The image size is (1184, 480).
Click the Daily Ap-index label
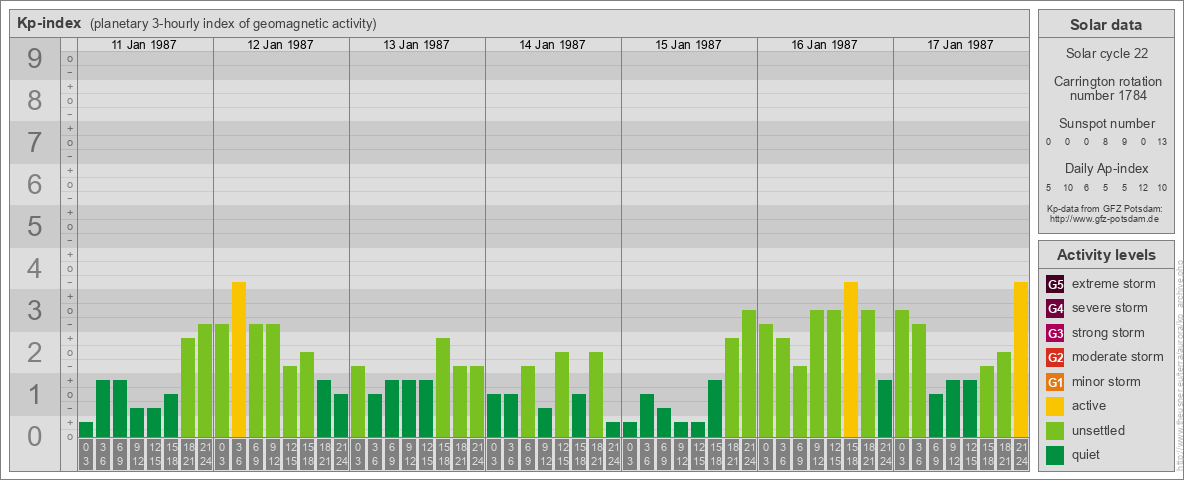(1106, 168)
